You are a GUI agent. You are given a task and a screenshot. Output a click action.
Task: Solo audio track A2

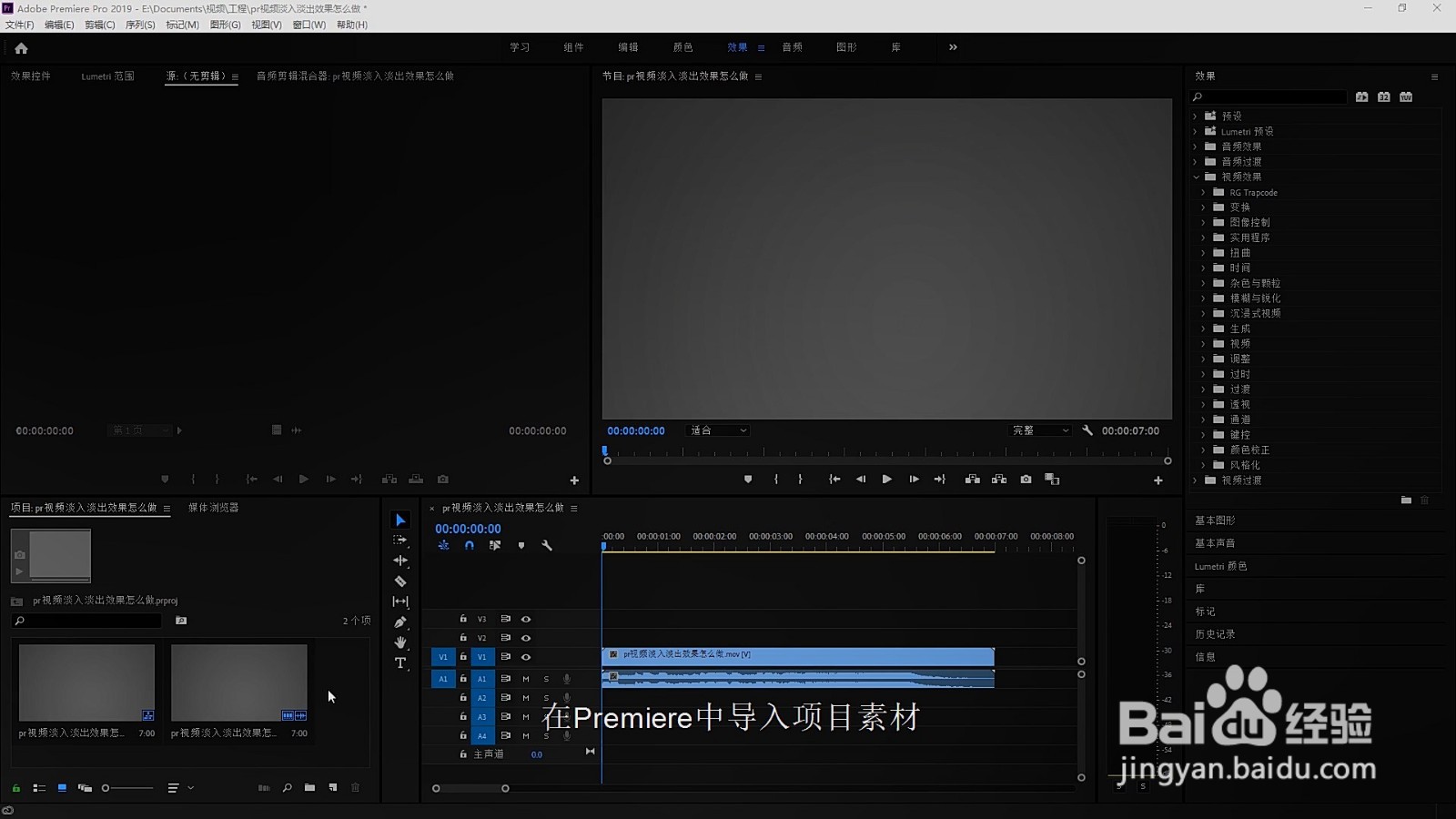546,698
